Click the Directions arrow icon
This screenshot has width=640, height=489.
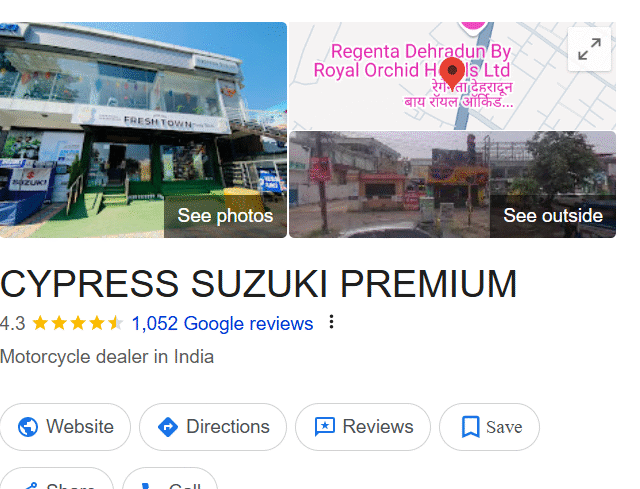[168, 427]
